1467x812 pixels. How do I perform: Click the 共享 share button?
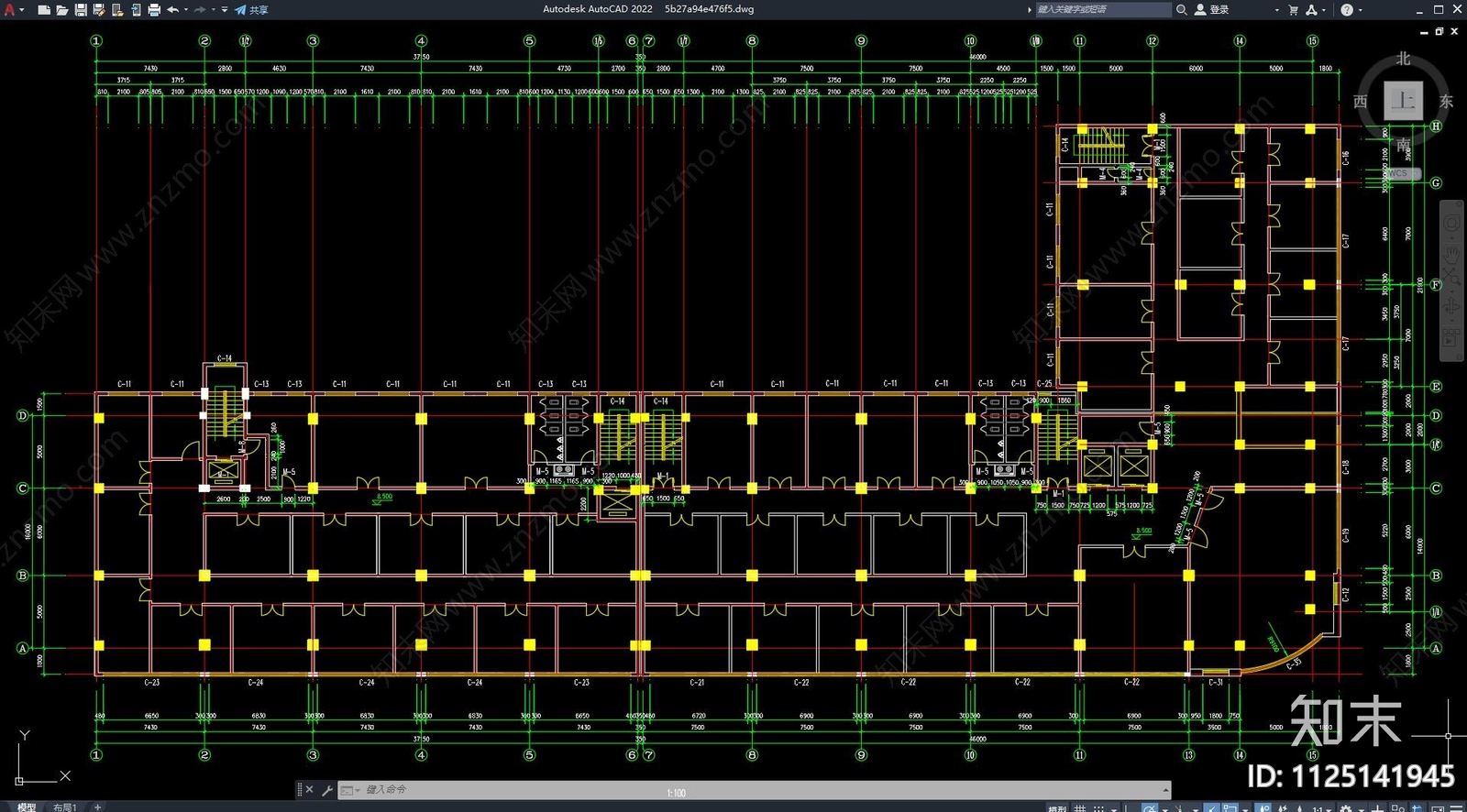coord(252,10)
